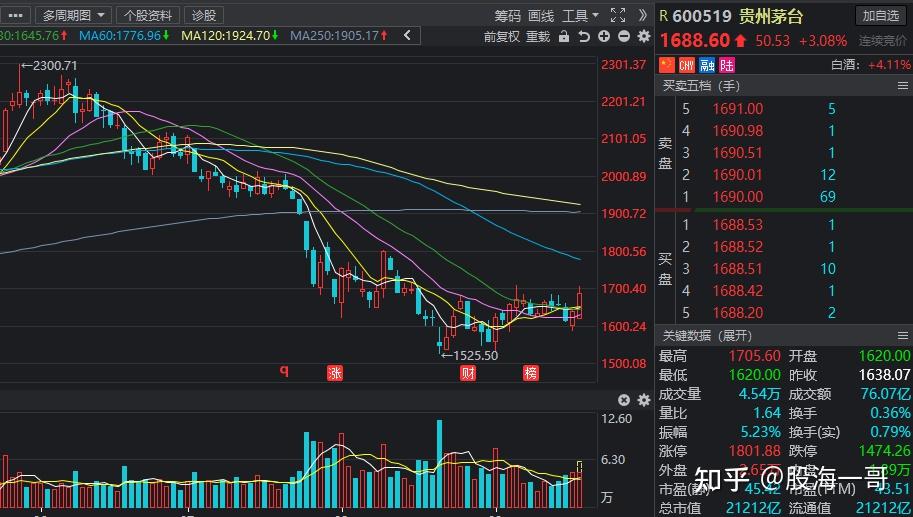Click the undo arrow icon beside the lock
Screen dimensions: 913x517
click(584, 36)
